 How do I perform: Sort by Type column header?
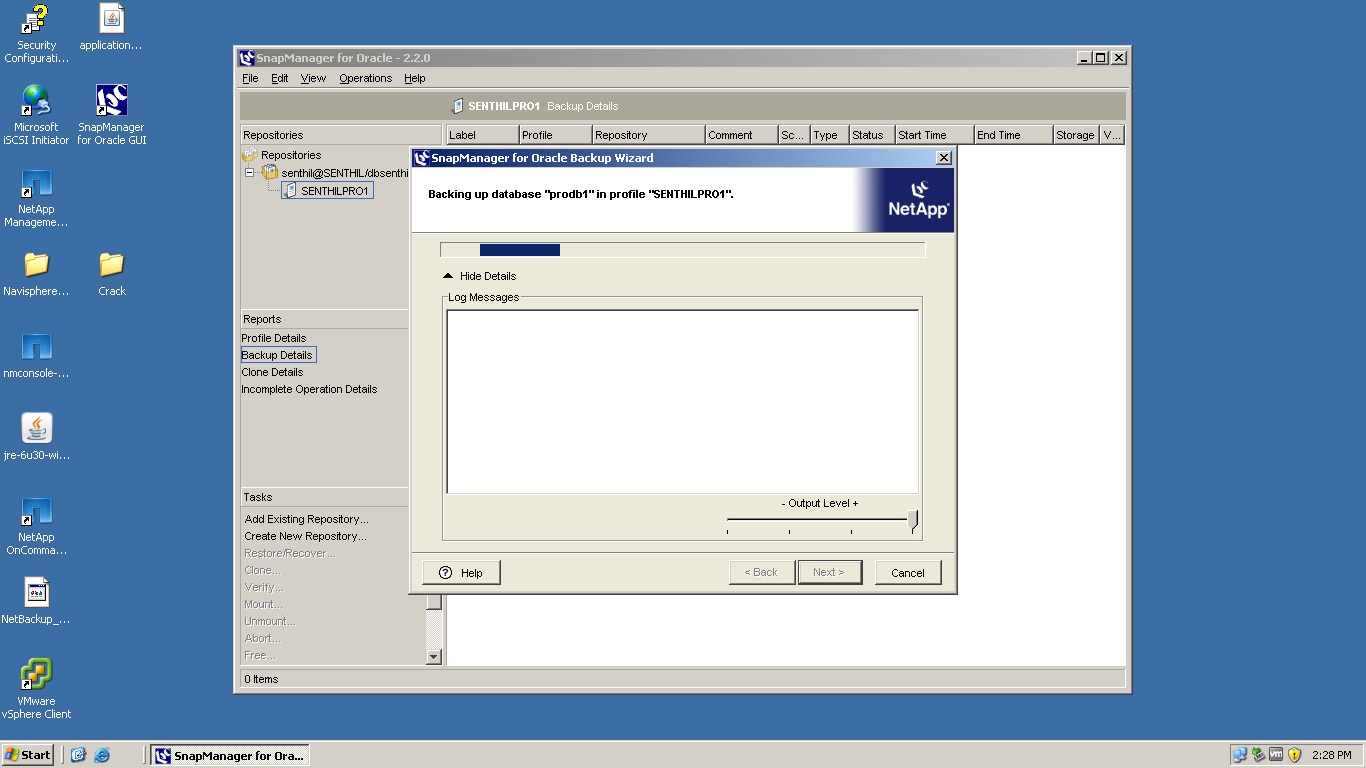pyautogui.click(x=829, y=135)
